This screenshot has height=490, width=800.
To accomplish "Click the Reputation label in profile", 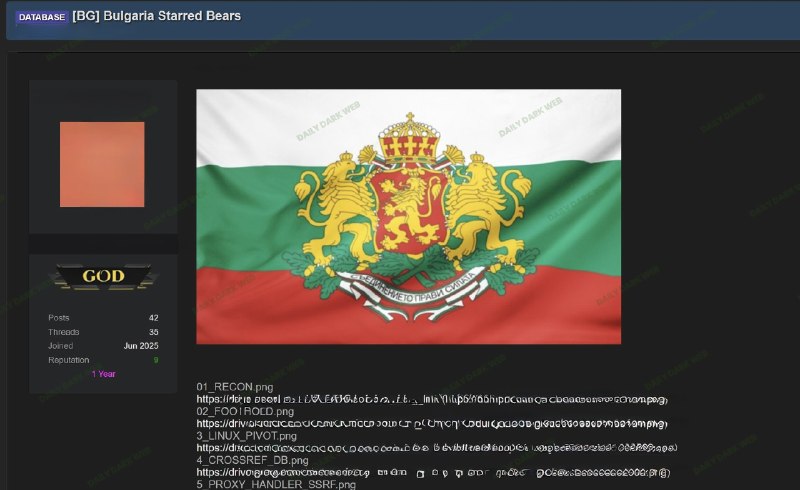I will tap(68, 360).
